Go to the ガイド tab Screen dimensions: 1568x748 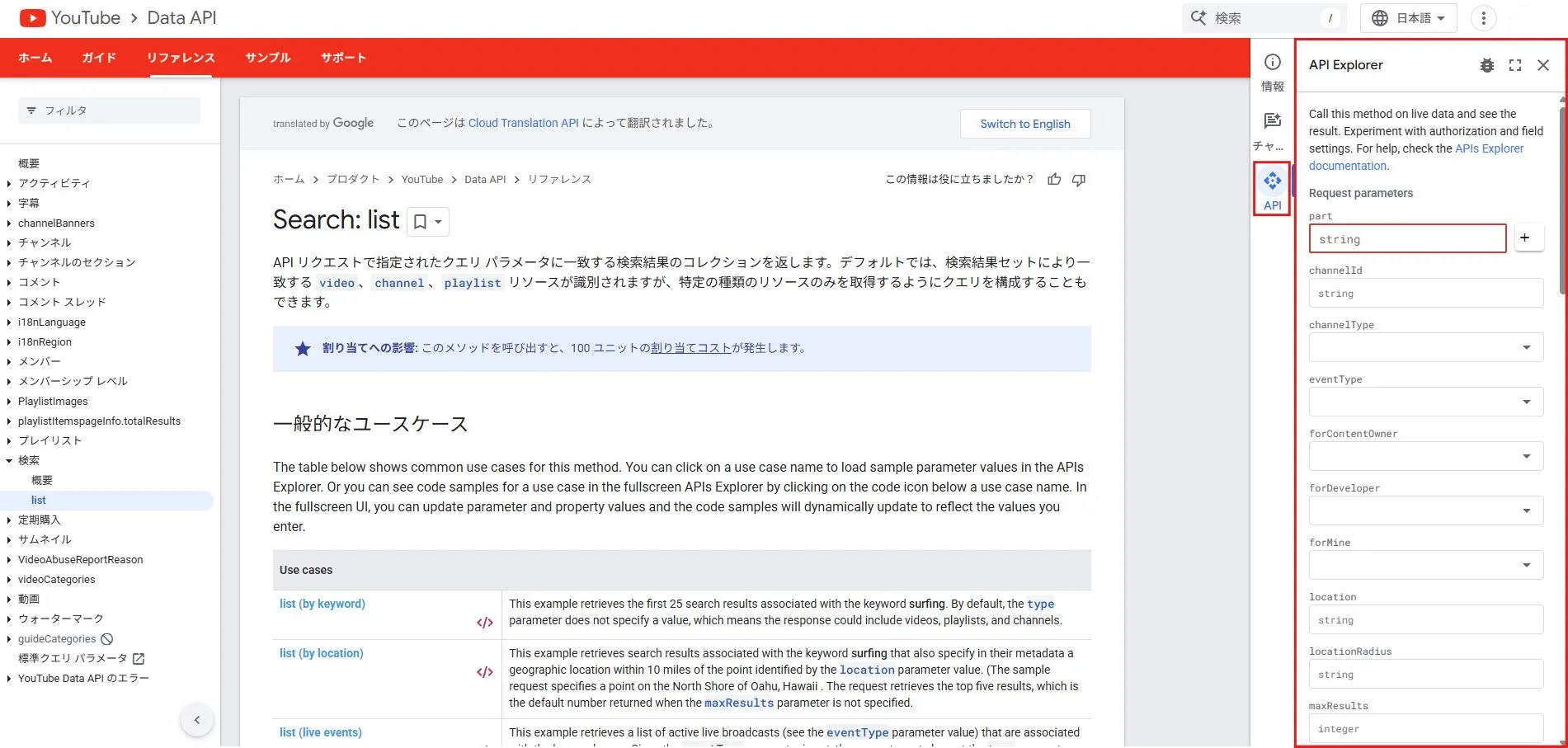tap(99, 58)
